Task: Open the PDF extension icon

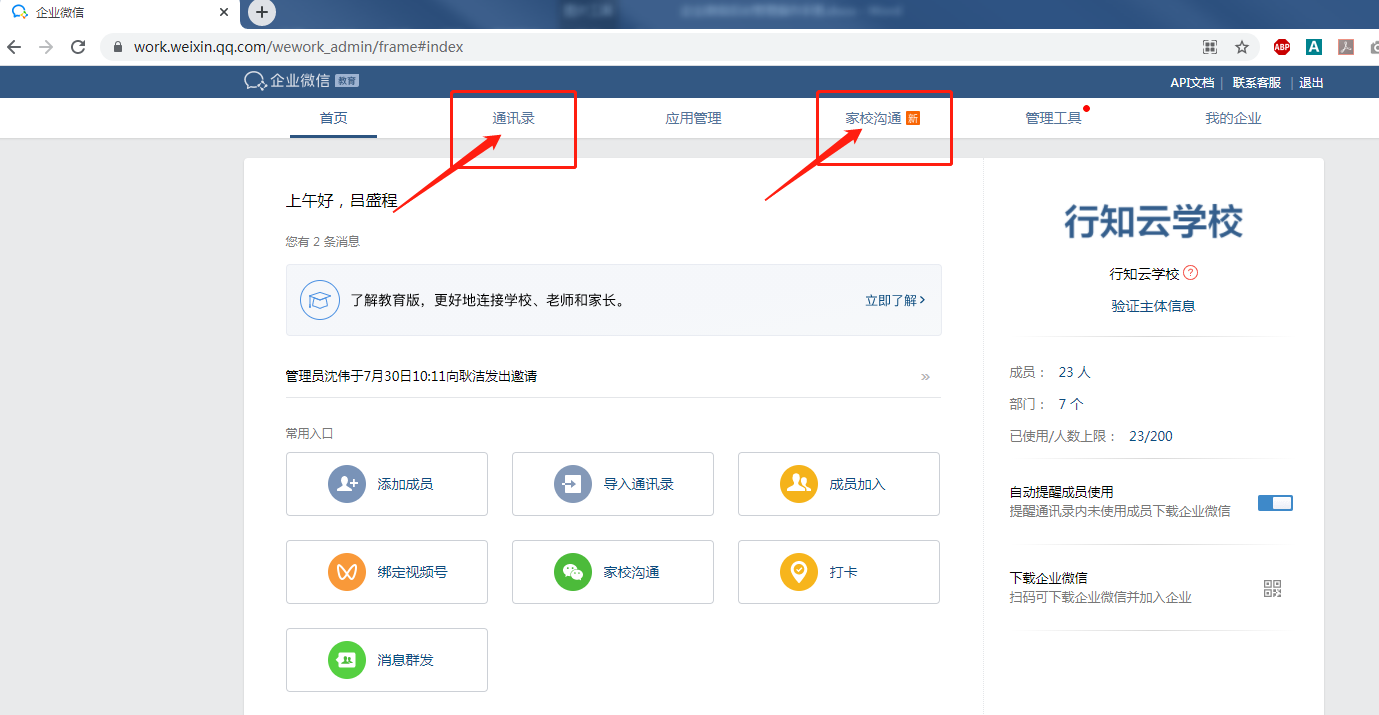Action: (1346, 47)
